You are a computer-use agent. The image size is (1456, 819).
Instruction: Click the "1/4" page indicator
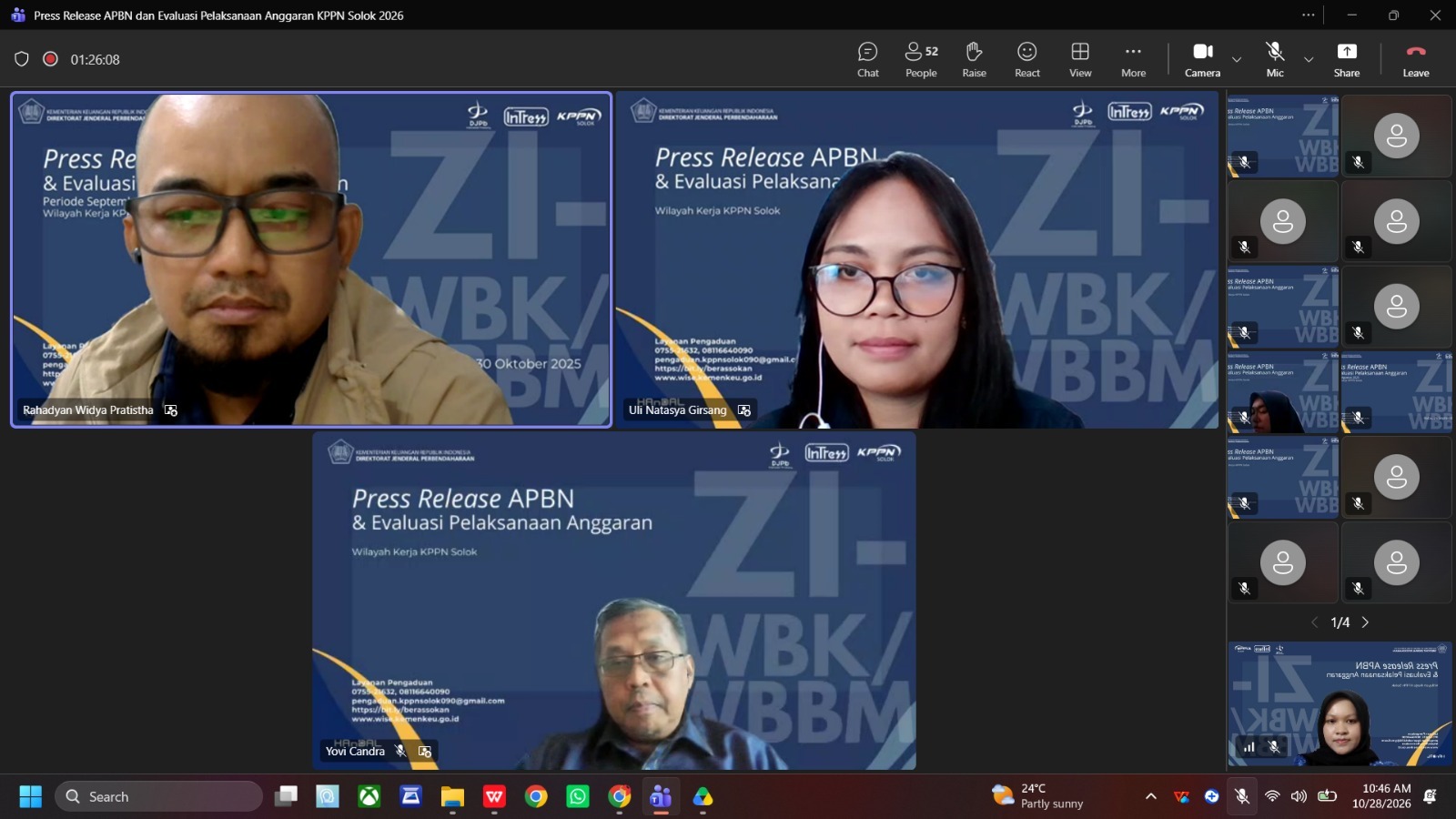(1340, 622)
